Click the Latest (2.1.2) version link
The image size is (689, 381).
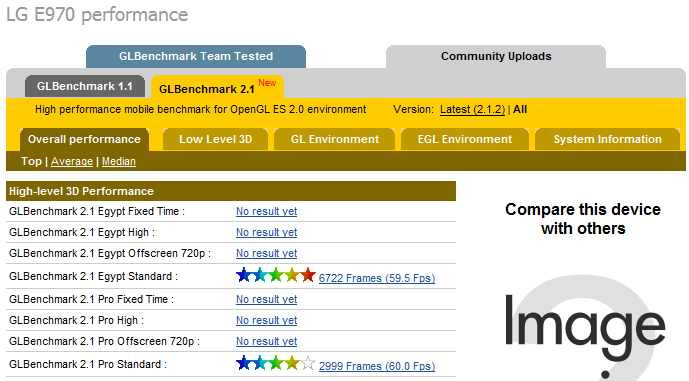(472, 109)
